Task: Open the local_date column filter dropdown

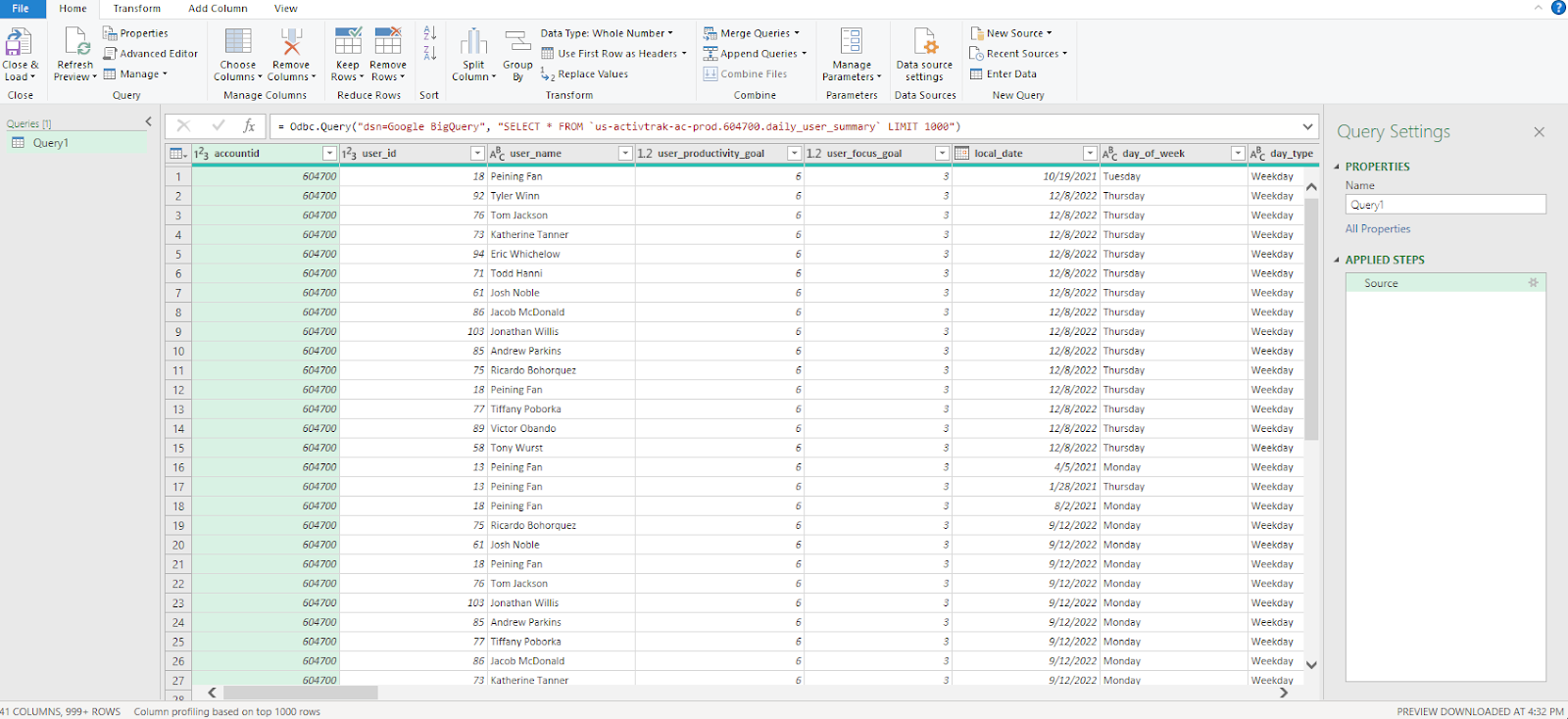Action: coord(1090,154)
